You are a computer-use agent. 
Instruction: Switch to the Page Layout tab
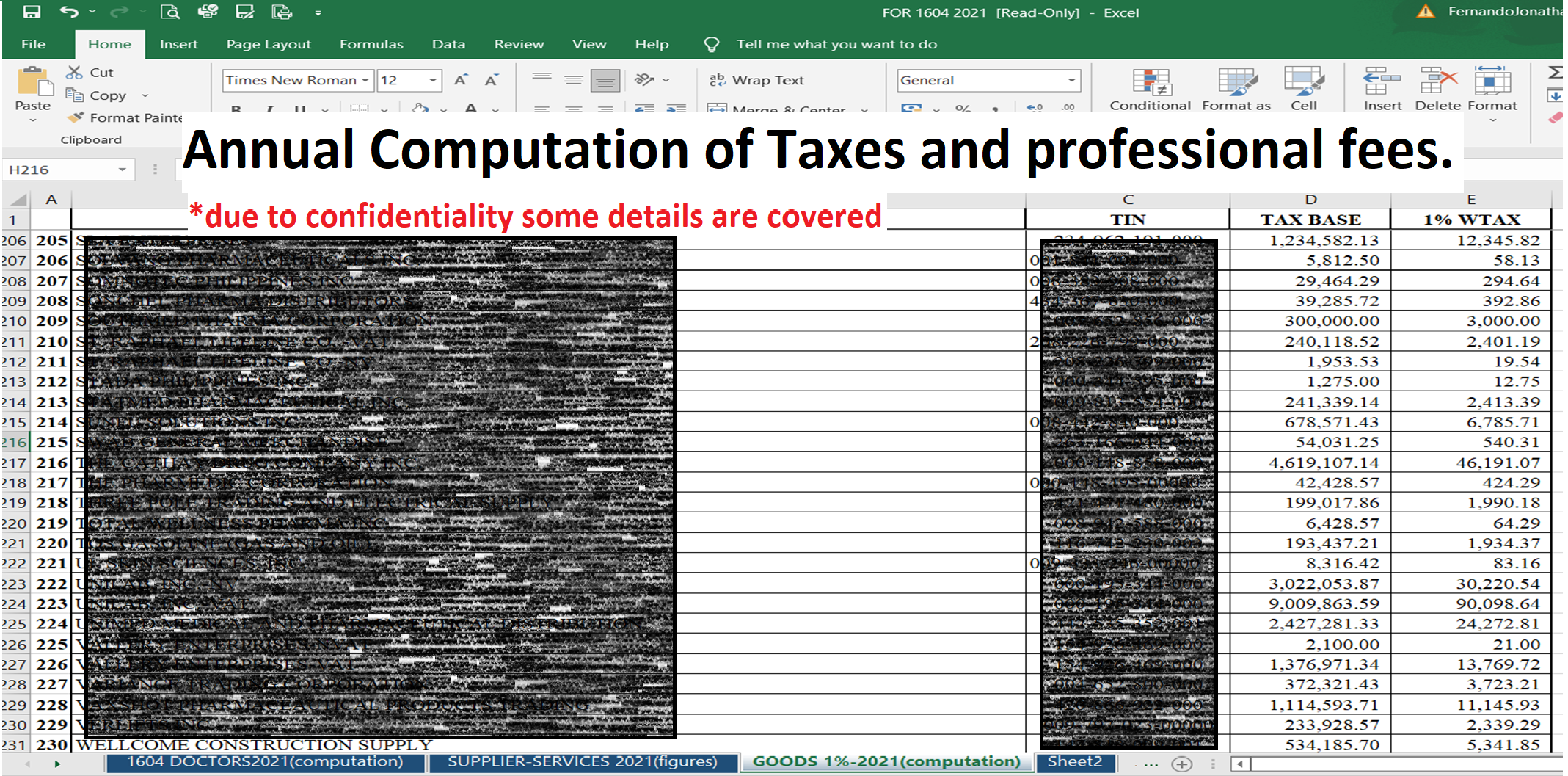click(269, 44)
